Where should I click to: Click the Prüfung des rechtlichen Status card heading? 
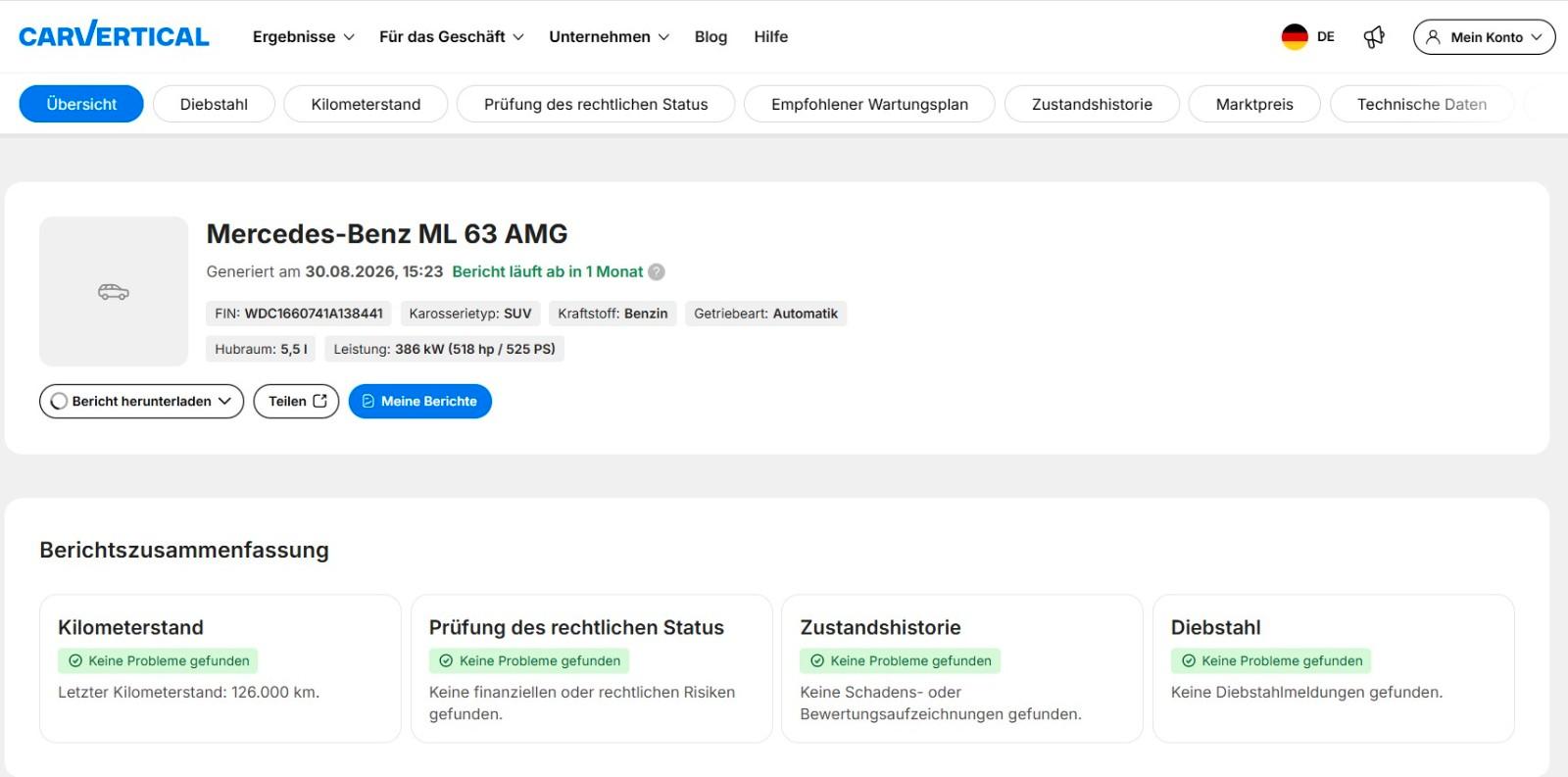click(576, 628)
